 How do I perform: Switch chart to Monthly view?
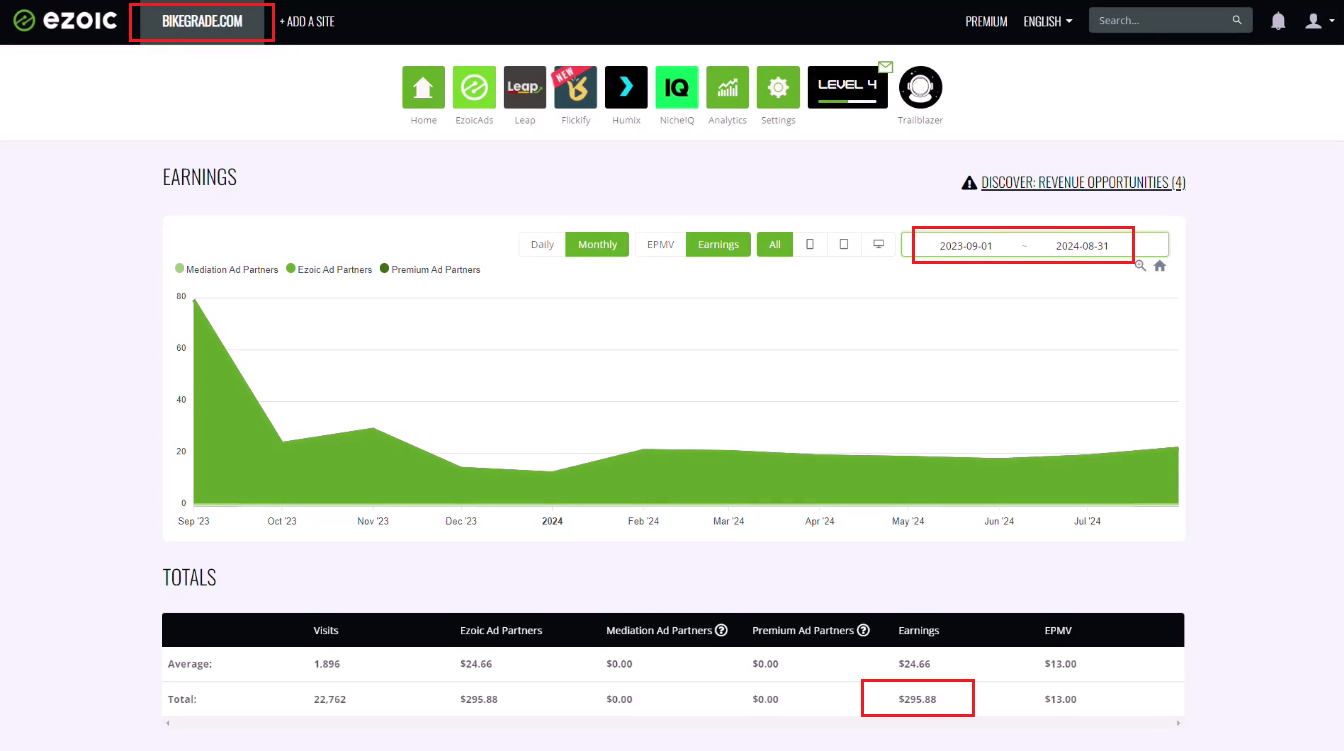598,244
